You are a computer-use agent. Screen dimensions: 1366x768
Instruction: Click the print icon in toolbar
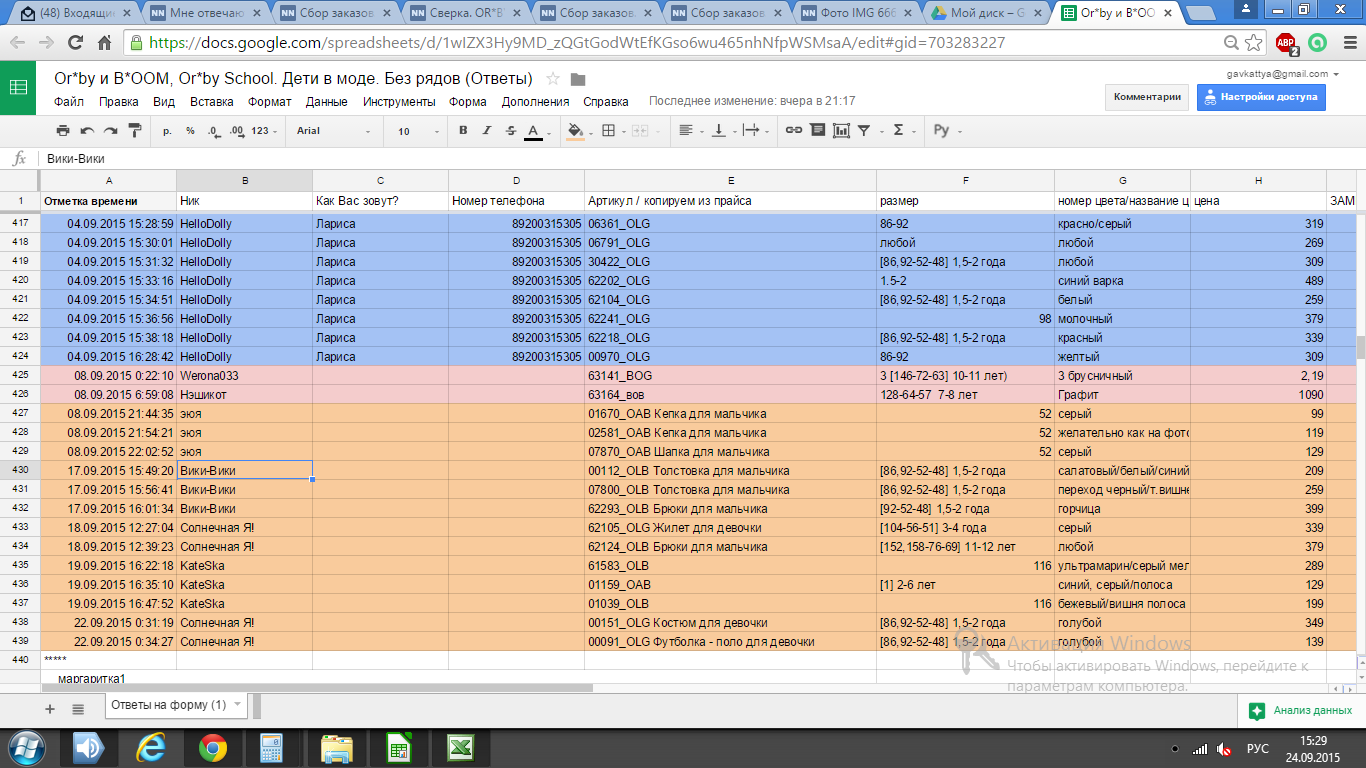[x=63, y=131]
